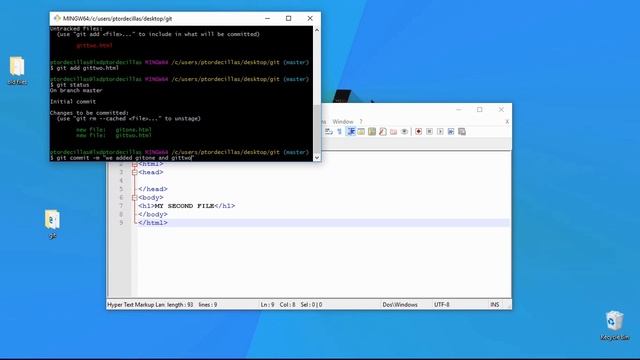
Task: Click the 'Hyper Text Markup Lan' status entry
Action: pos(136,305)
